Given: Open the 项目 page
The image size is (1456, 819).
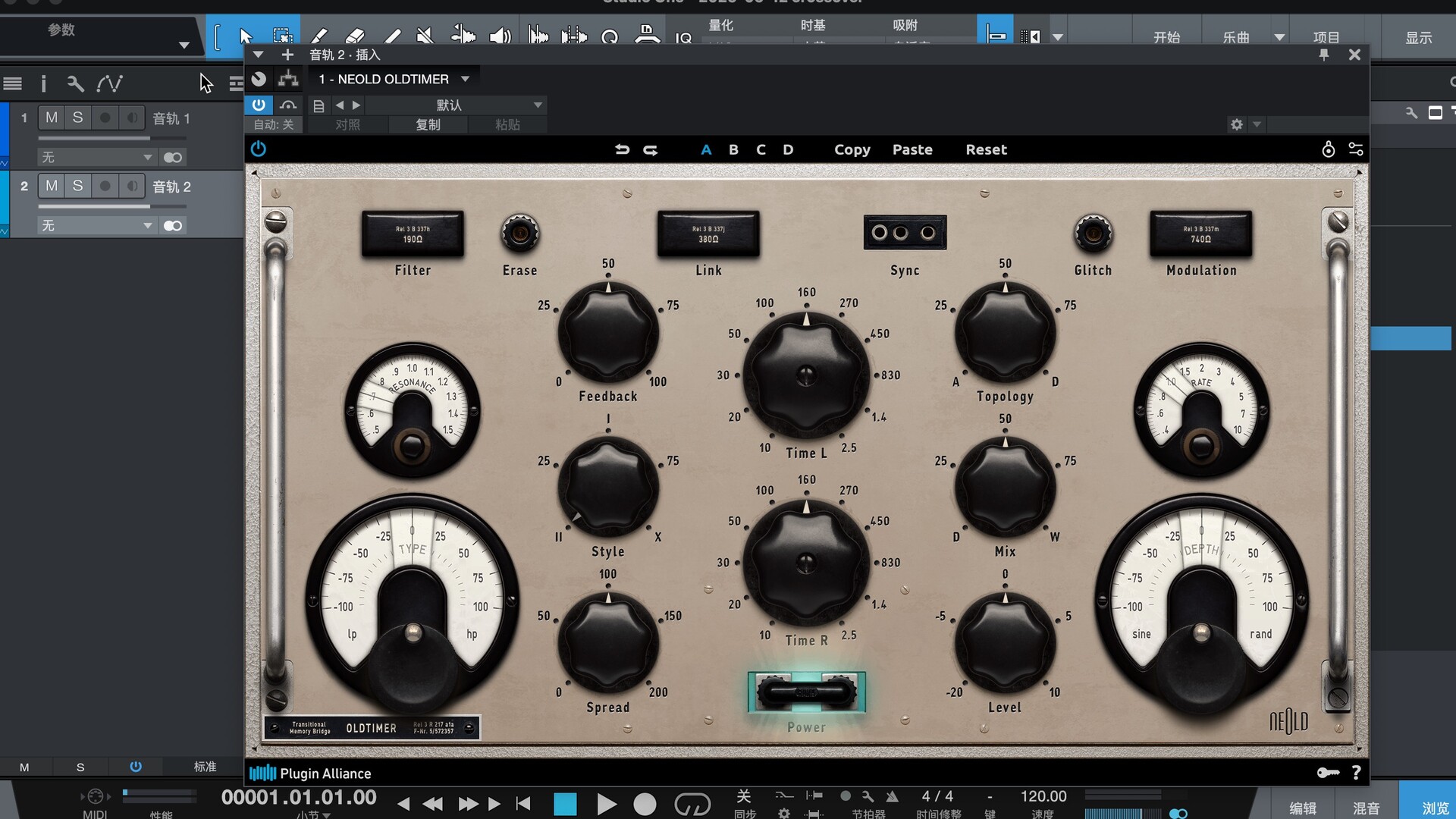Looking at the screenshot, I should 1326,37.
